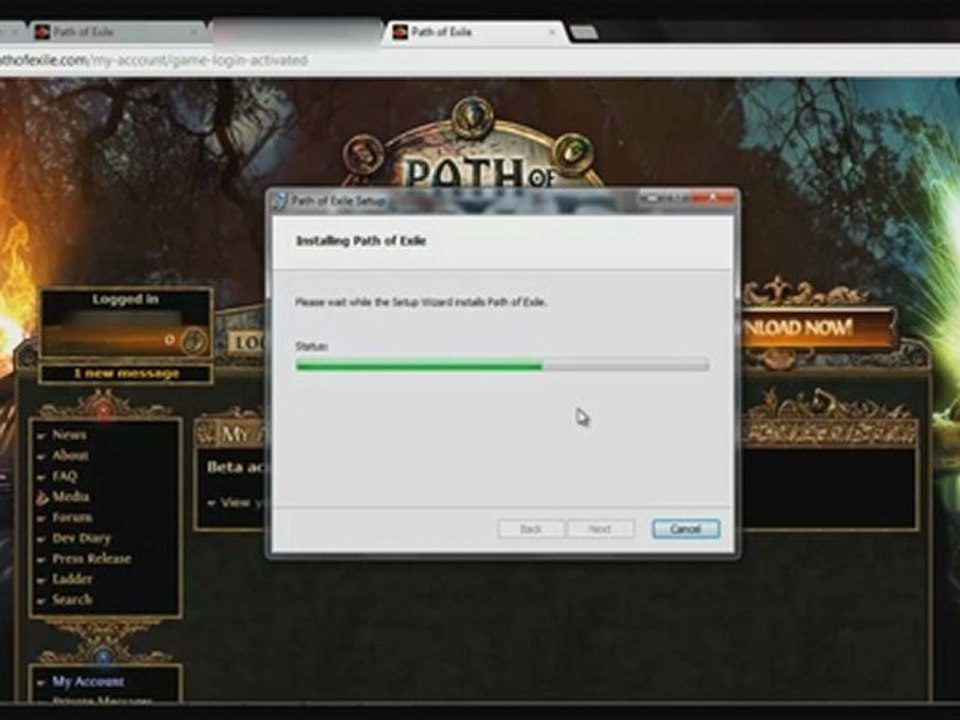Open the News link in sidebar
960x720 pixels.
click(x=69, y=435)
